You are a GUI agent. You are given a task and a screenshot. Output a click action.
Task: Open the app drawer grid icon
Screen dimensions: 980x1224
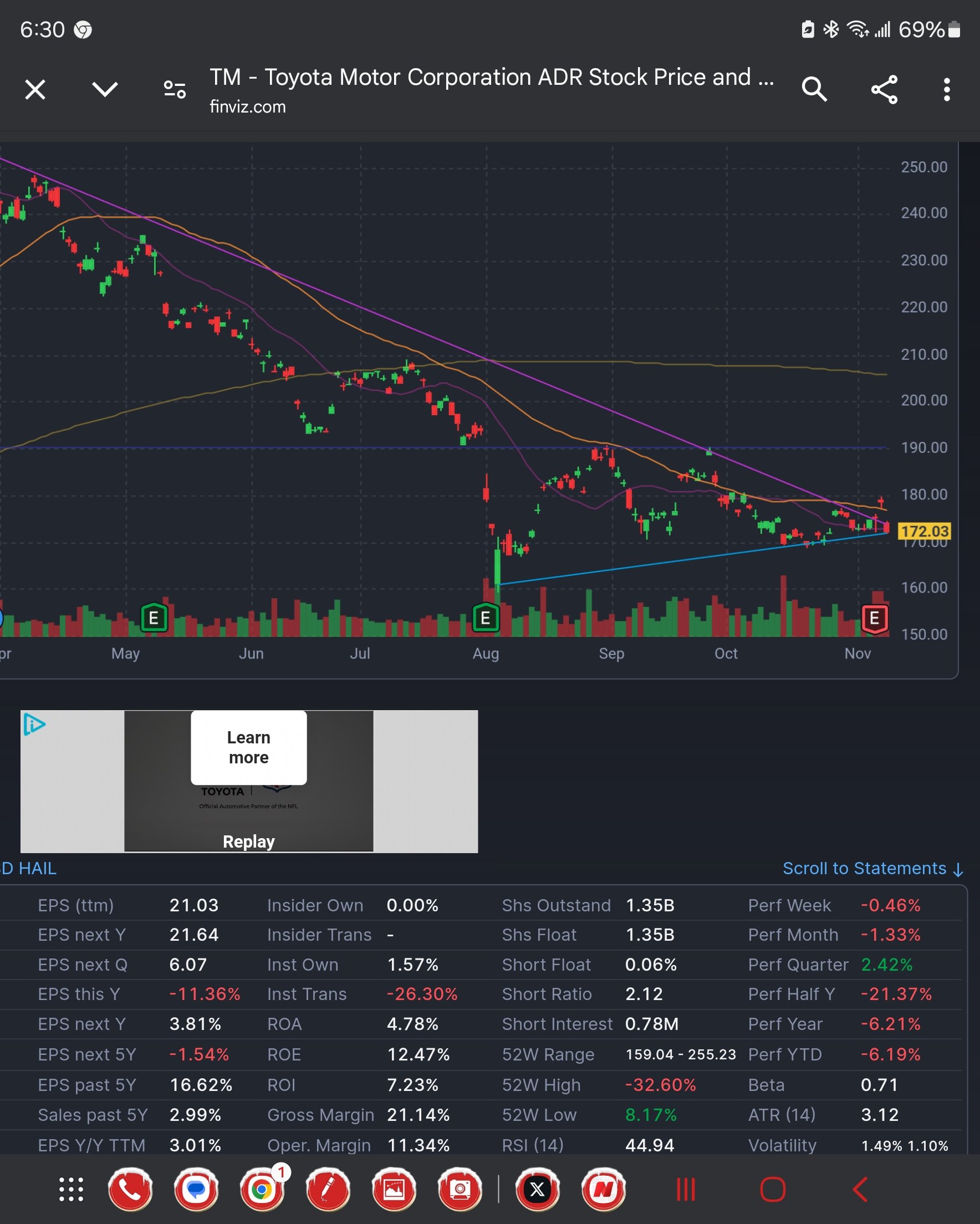coord(72,1190)
